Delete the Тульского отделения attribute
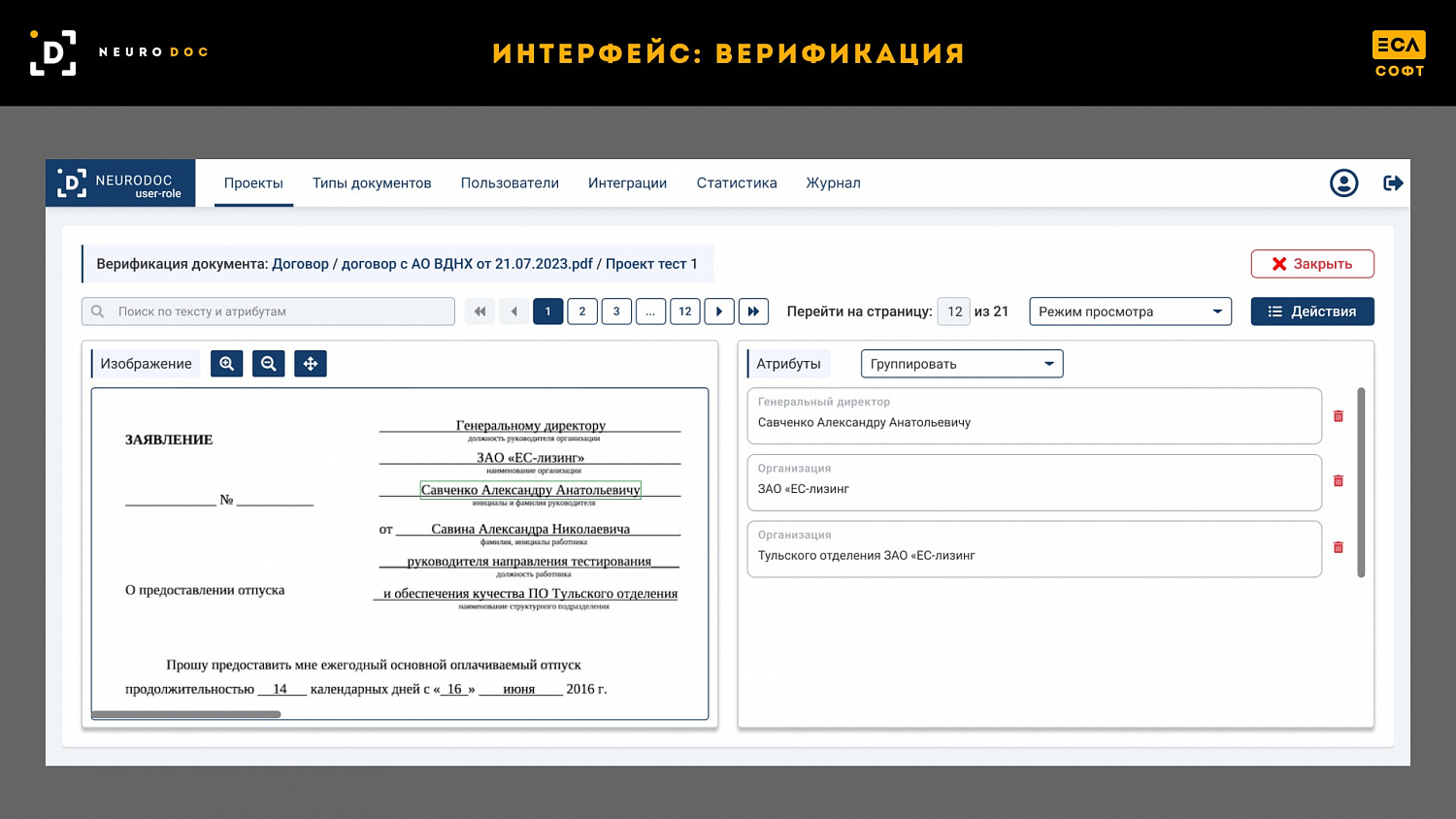The image size is (1456, 819). coord(1339,548)
